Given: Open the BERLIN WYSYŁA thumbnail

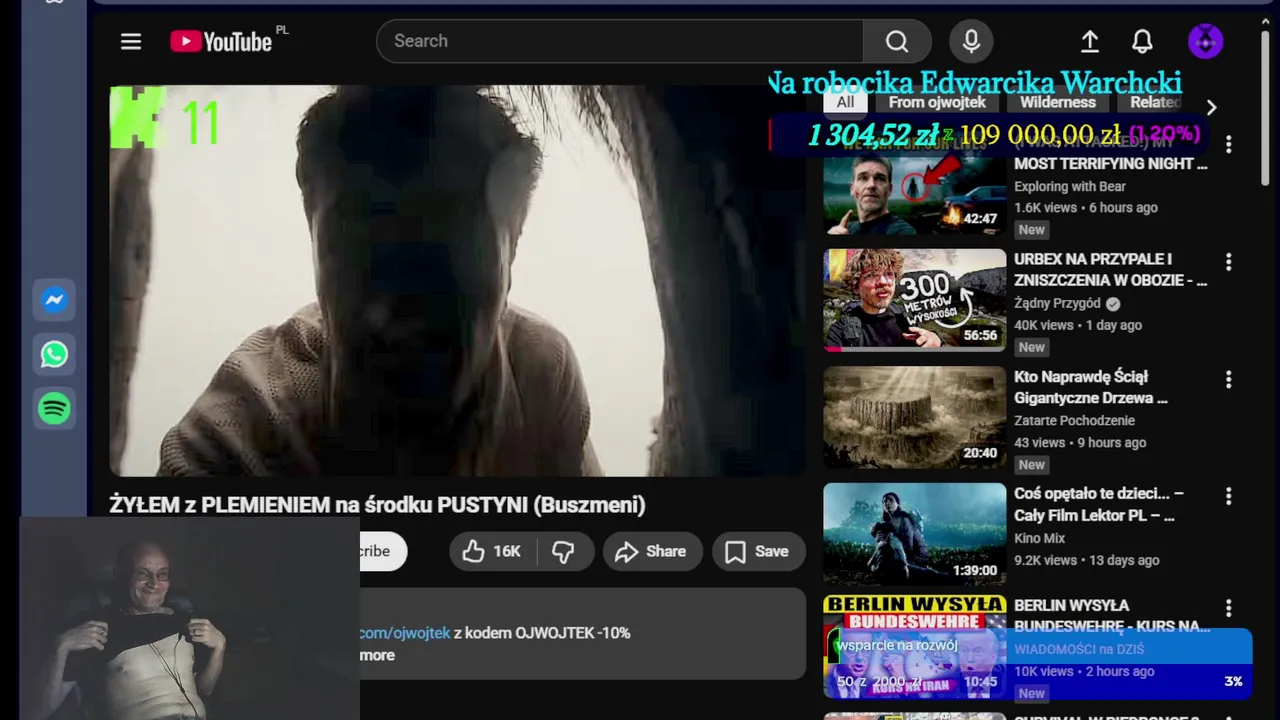Looking at the screenshot, I should click(x=915, y=647).
